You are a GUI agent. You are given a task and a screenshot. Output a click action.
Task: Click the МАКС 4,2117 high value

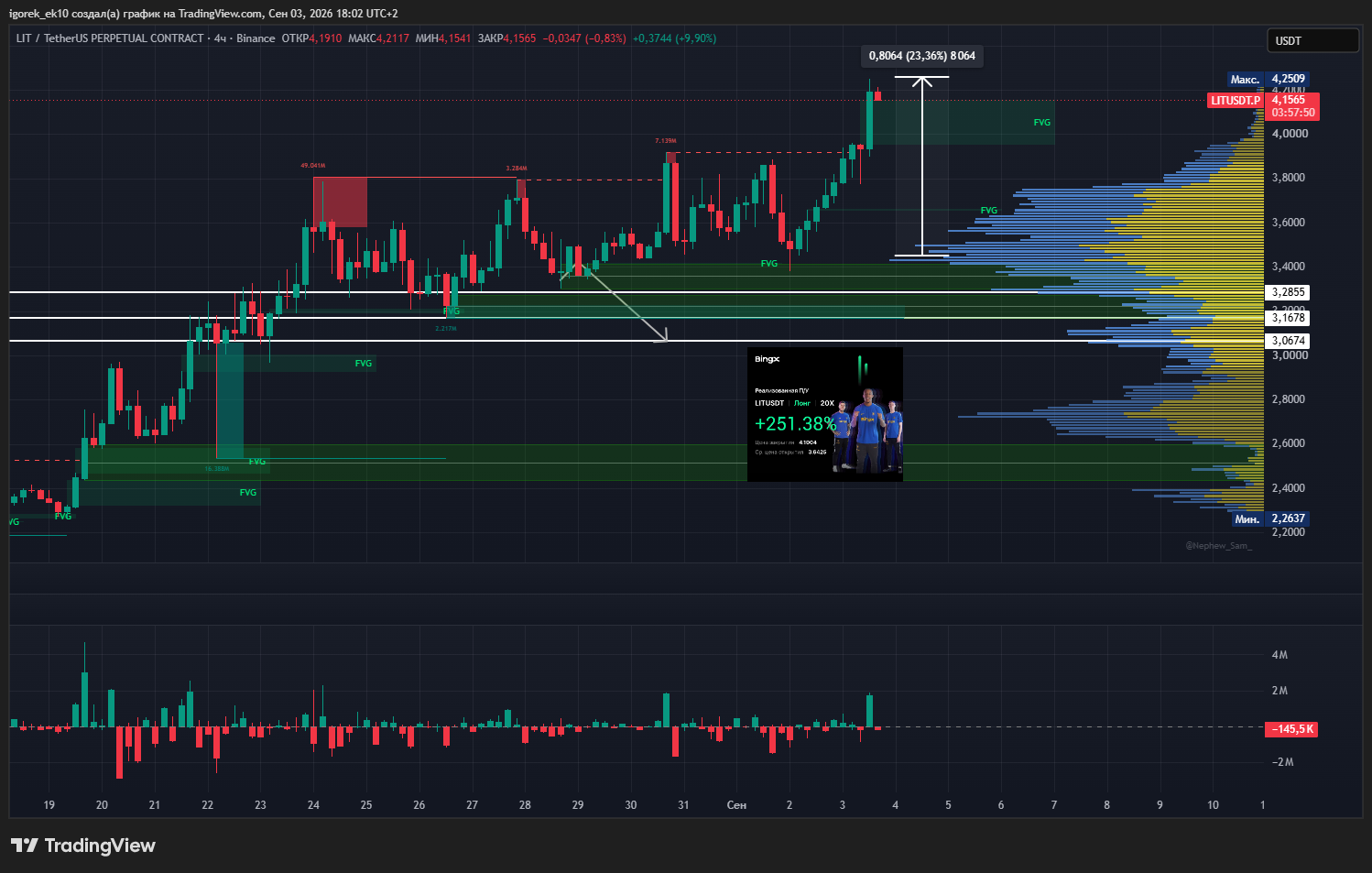pyautogui.click(x=378, y=38)
